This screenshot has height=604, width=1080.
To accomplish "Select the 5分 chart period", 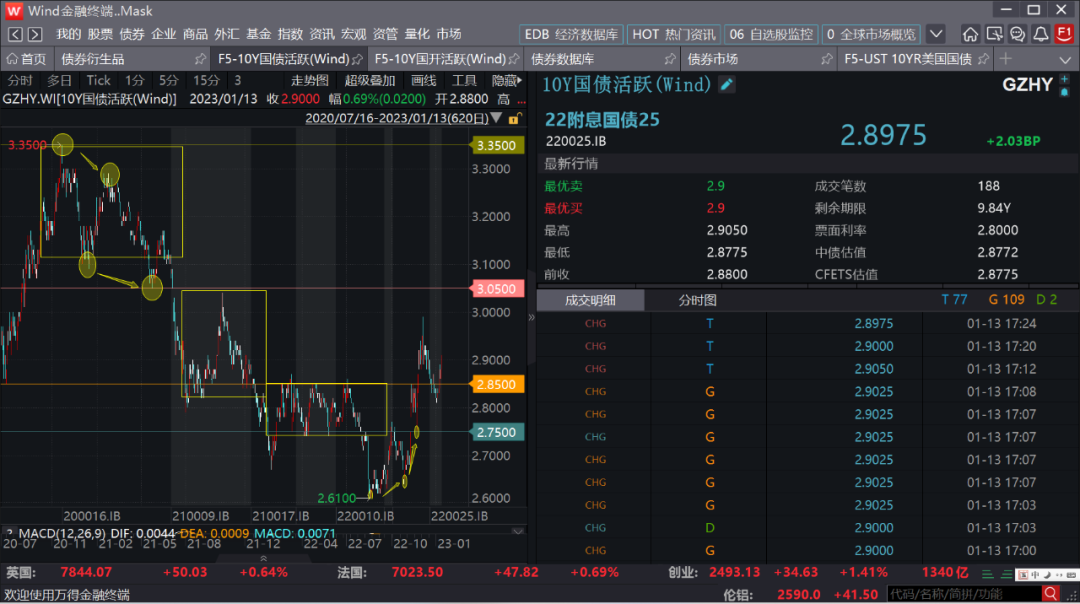I will pos(168,81).
